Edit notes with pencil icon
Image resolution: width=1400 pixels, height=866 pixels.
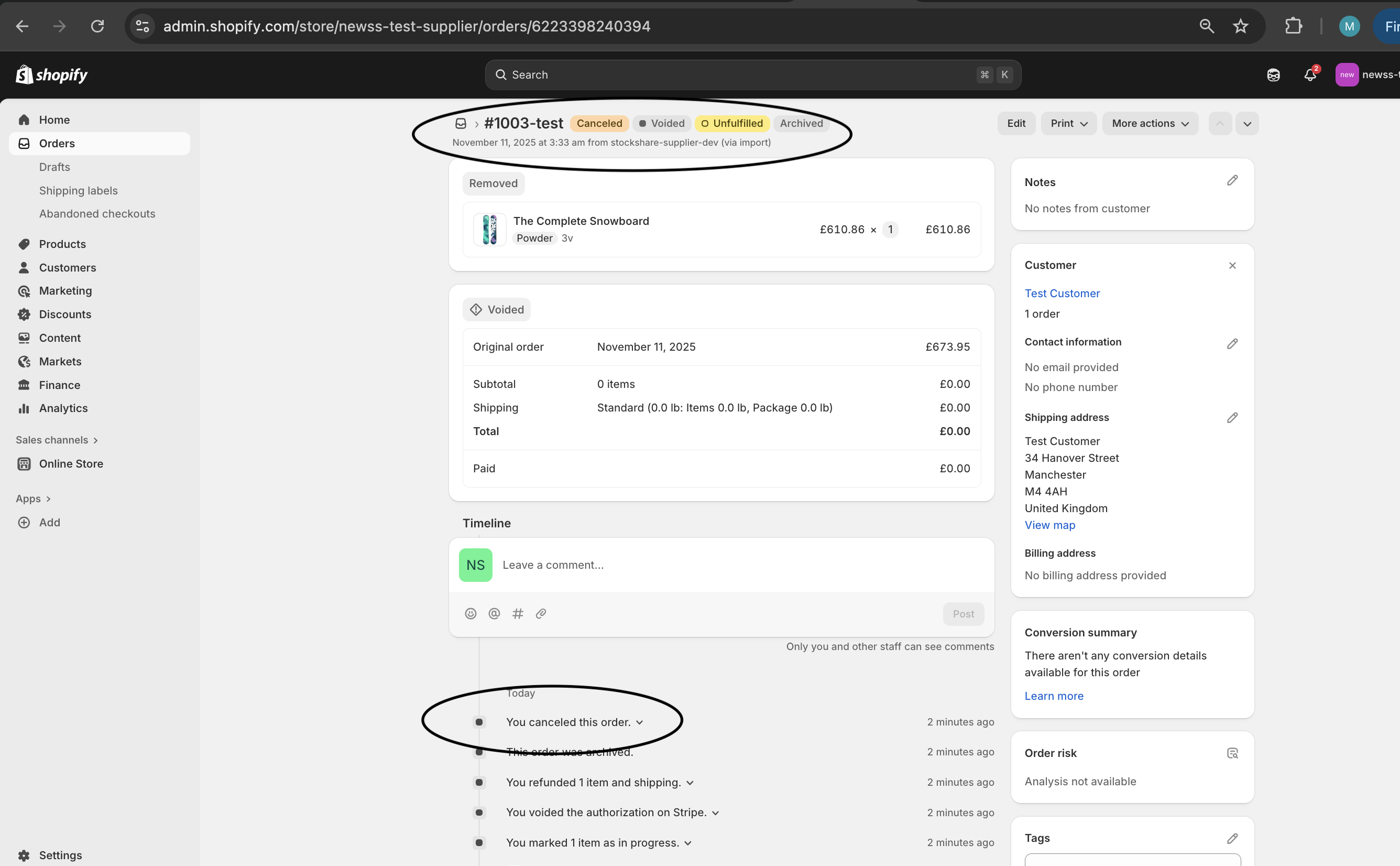[x=1232, y=181]
